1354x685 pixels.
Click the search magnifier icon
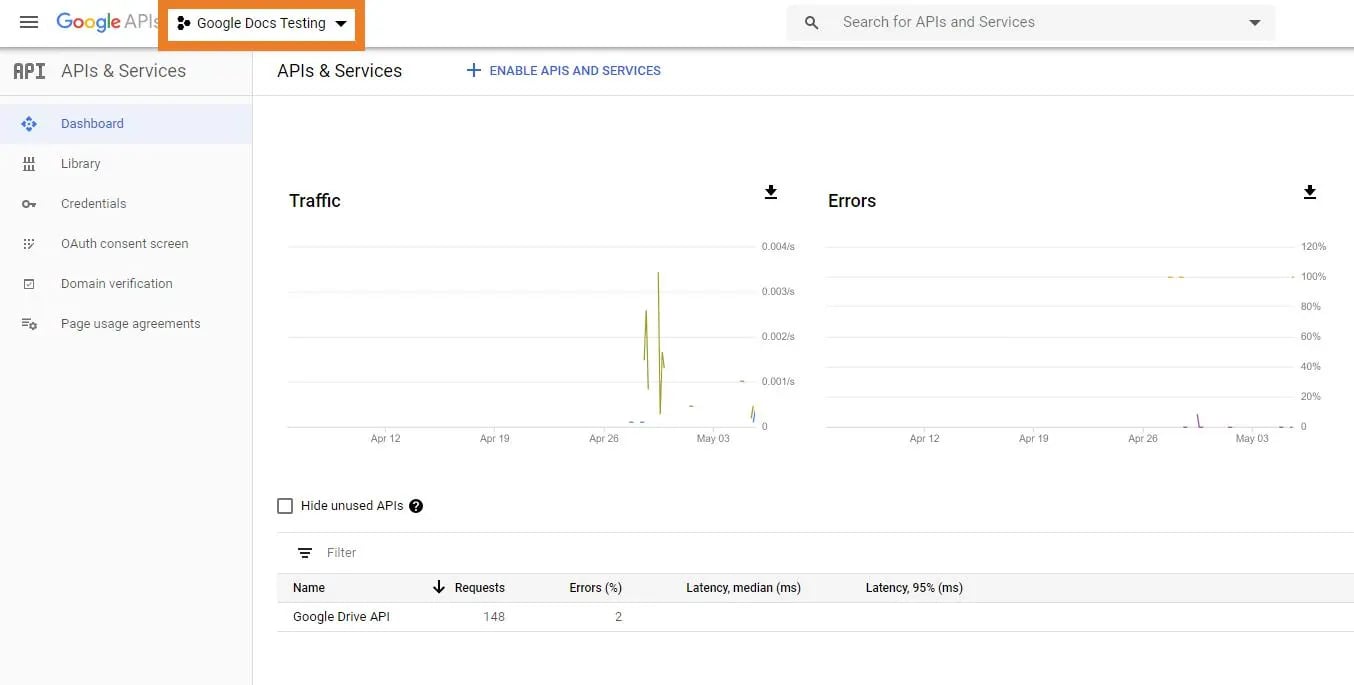(812, 22)
